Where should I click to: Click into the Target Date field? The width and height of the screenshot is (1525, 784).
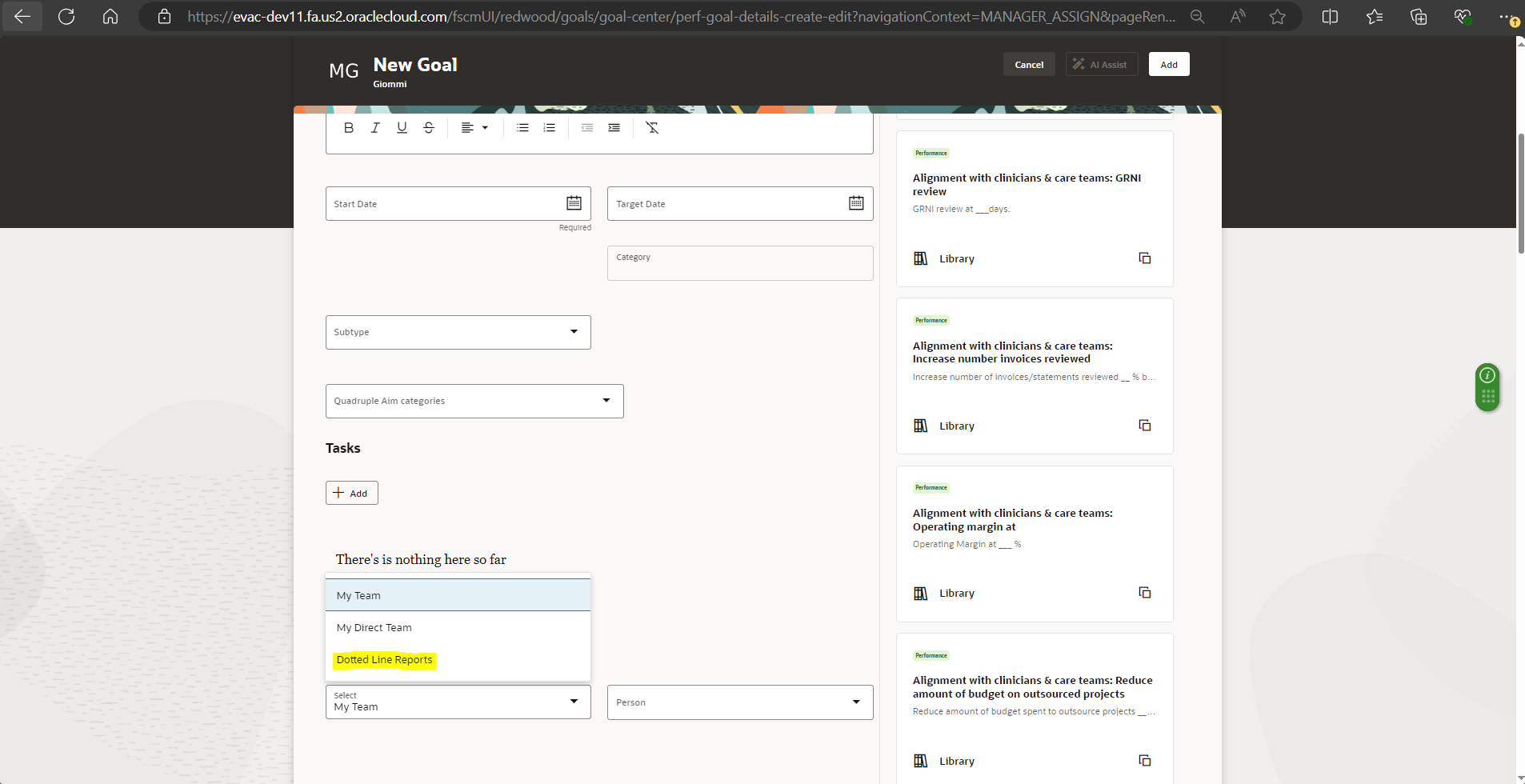coord(740,204)
